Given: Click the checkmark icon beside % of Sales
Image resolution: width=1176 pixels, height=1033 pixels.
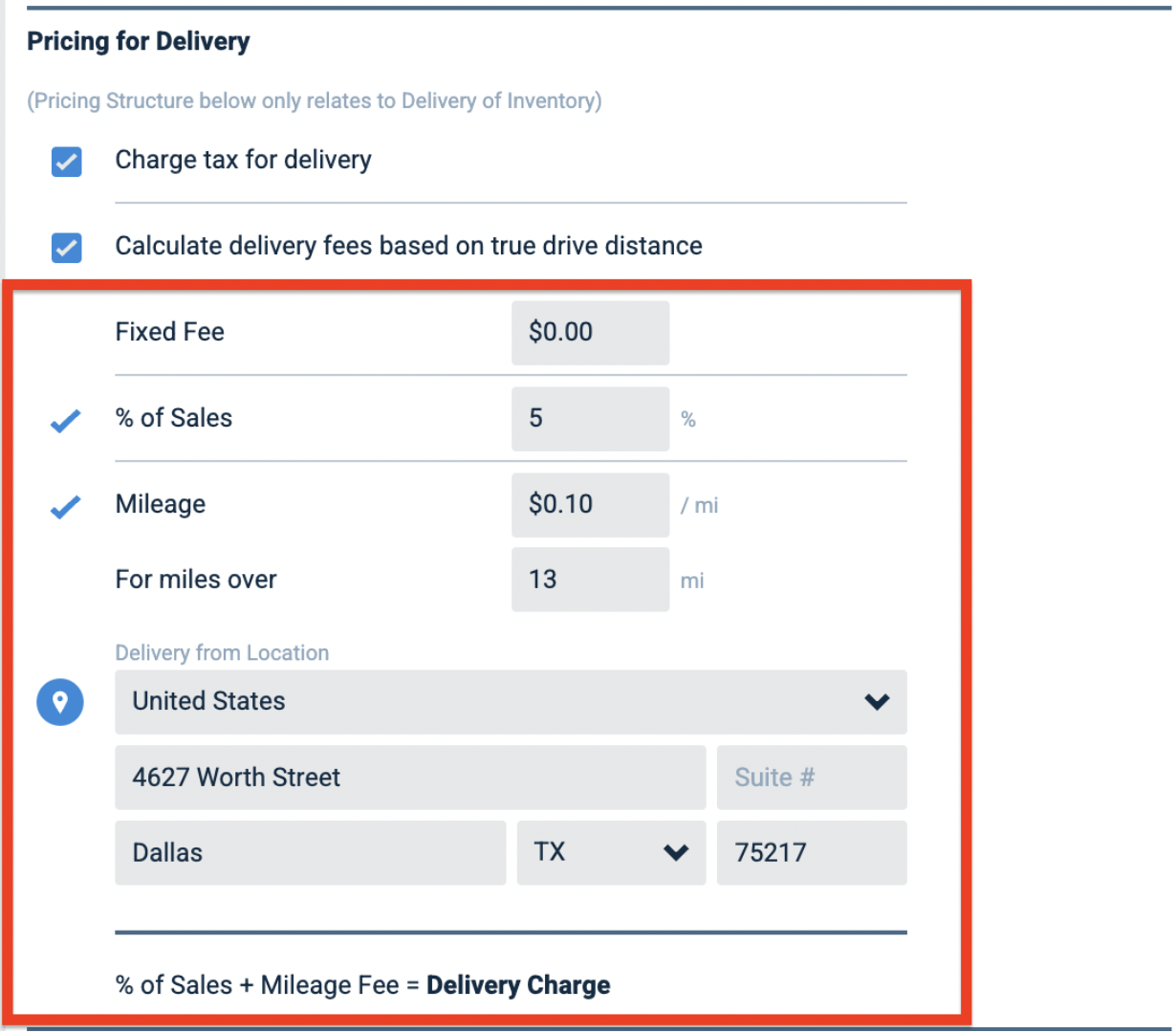Looking at the screenshot, I should 65,420.
